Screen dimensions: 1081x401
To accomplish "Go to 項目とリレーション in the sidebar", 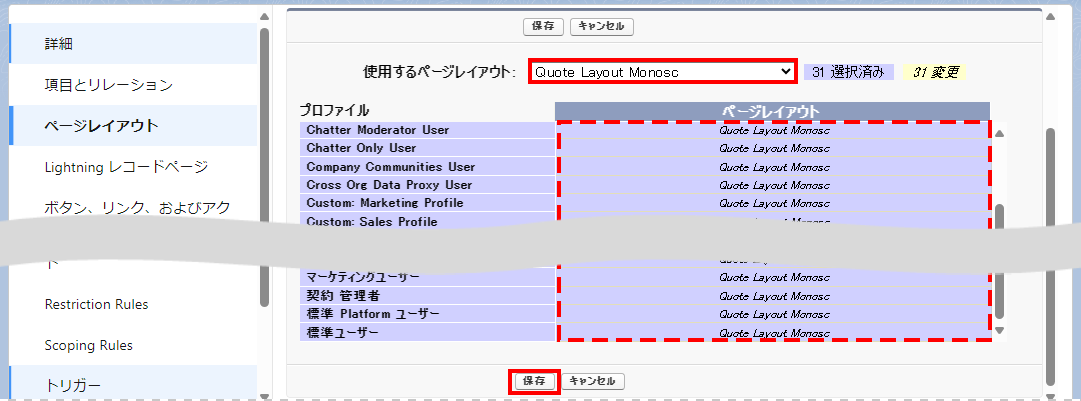I will (109, 85).
